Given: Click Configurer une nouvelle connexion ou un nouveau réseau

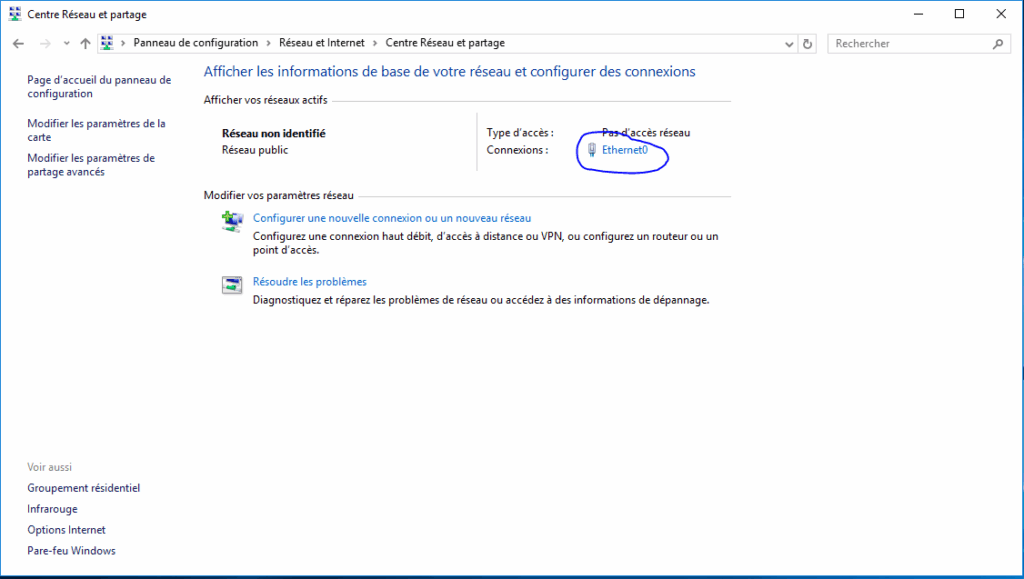Looking at the screenshot, I should 391,218.
